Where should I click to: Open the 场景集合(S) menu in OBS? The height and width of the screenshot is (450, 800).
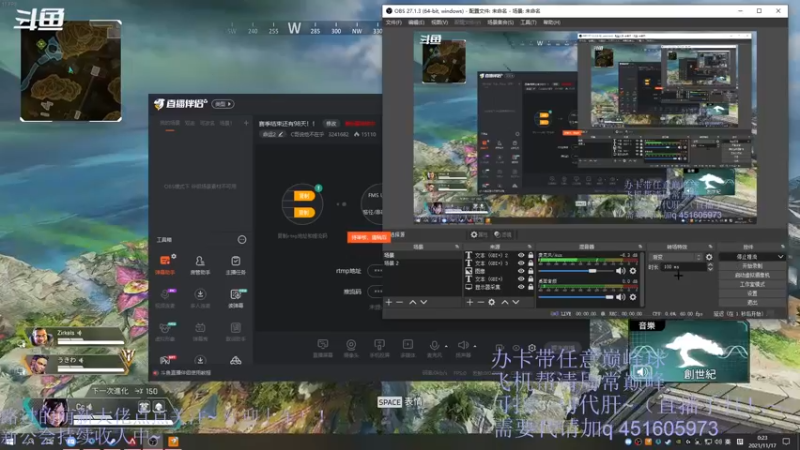coord(500,22)
